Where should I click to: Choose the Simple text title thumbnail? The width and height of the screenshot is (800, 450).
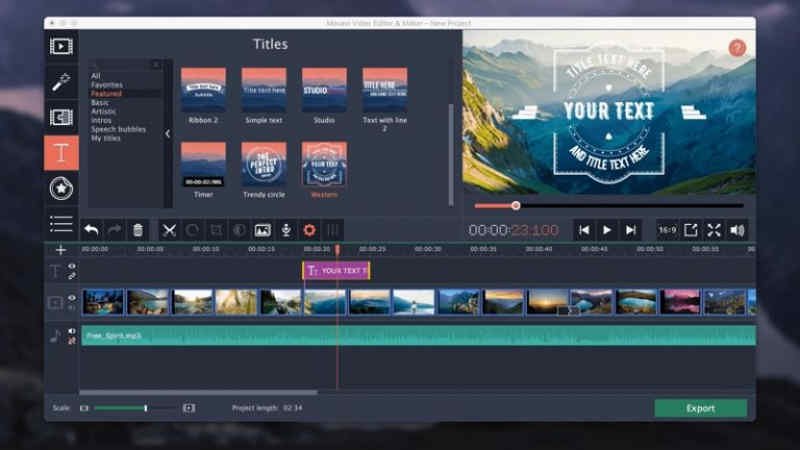pos(264,90)
